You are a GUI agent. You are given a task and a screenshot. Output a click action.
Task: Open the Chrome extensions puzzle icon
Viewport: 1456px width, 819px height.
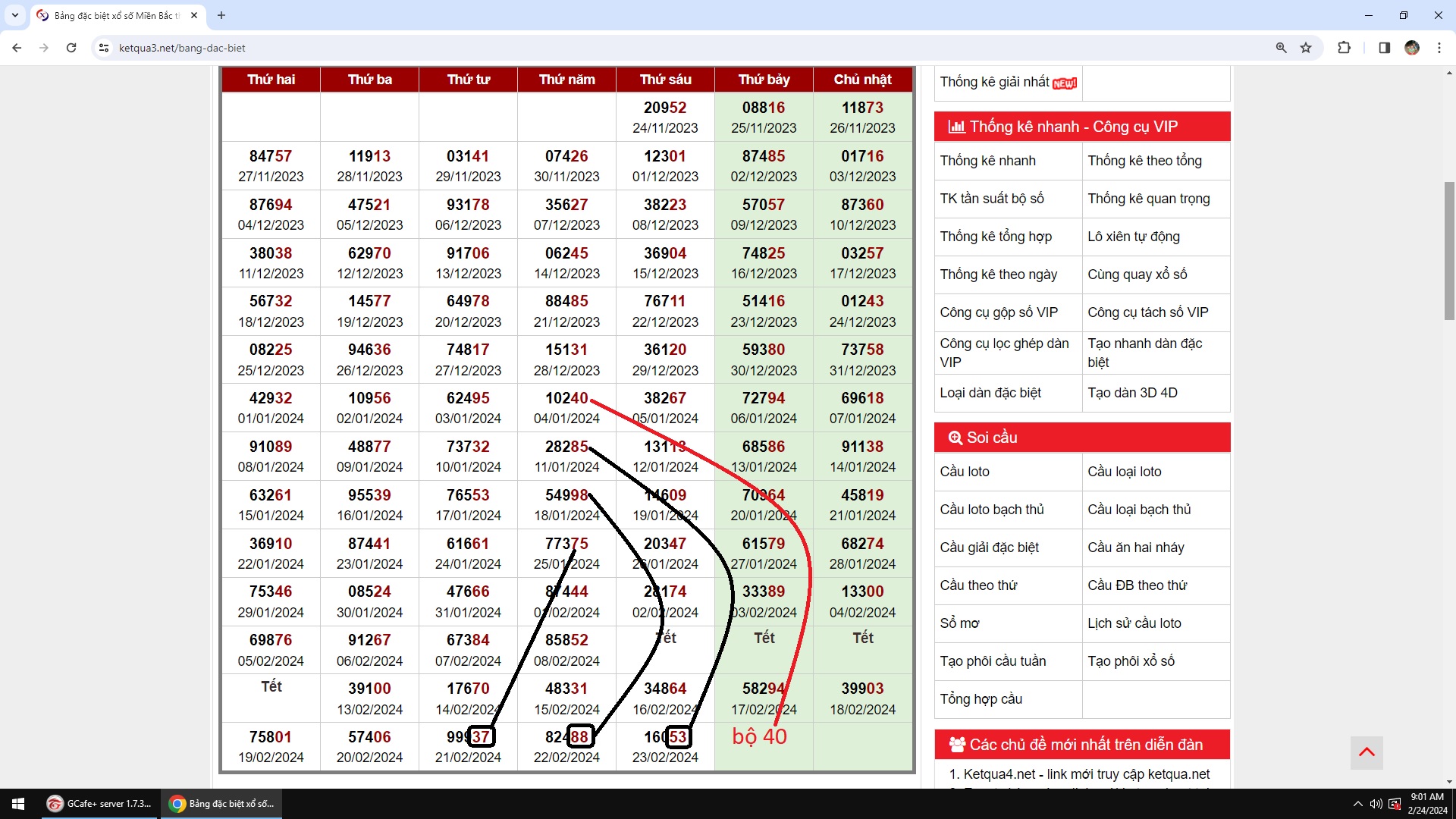(1344, 48)
